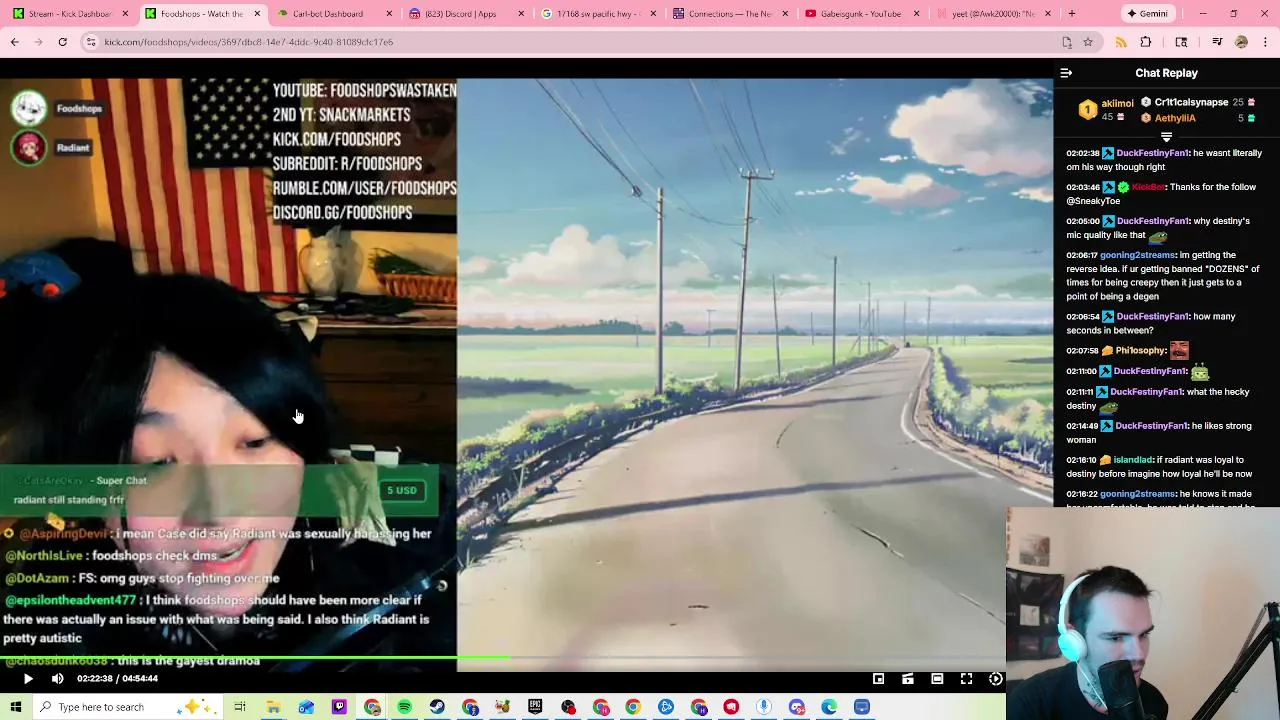The image size is (1280, 720).
Task: Collapse the Chat Replay panel
Action: coord(1066,73)
